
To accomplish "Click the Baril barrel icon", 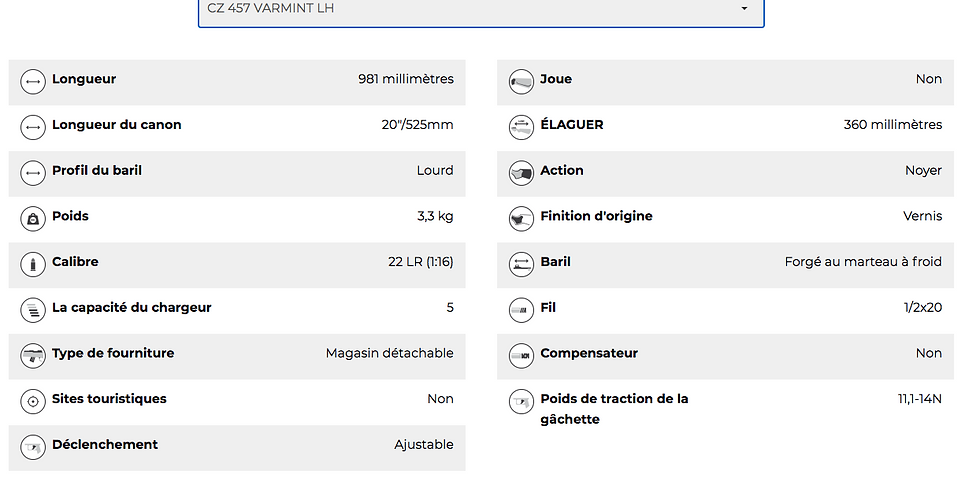I will (x=521, y=264).
